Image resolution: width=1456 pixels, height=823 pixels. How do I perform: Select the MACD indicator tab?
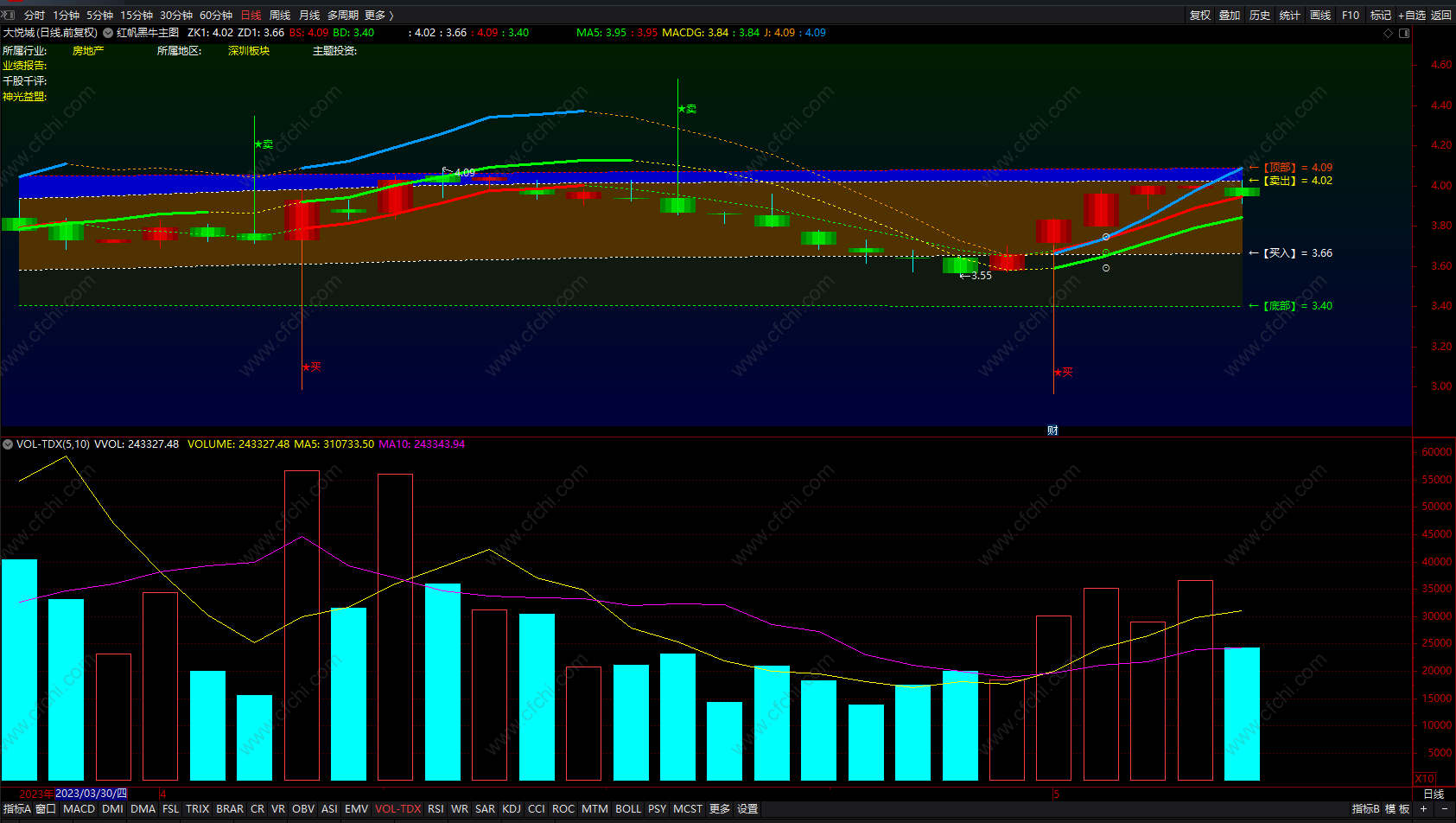[79, 809]
